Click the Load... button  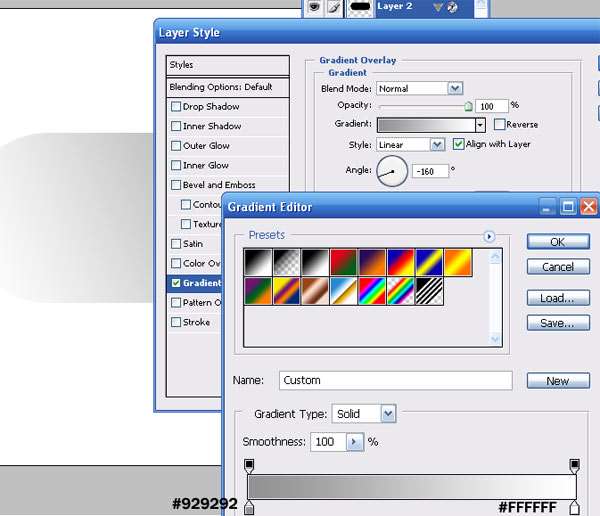tap(558, 298)
